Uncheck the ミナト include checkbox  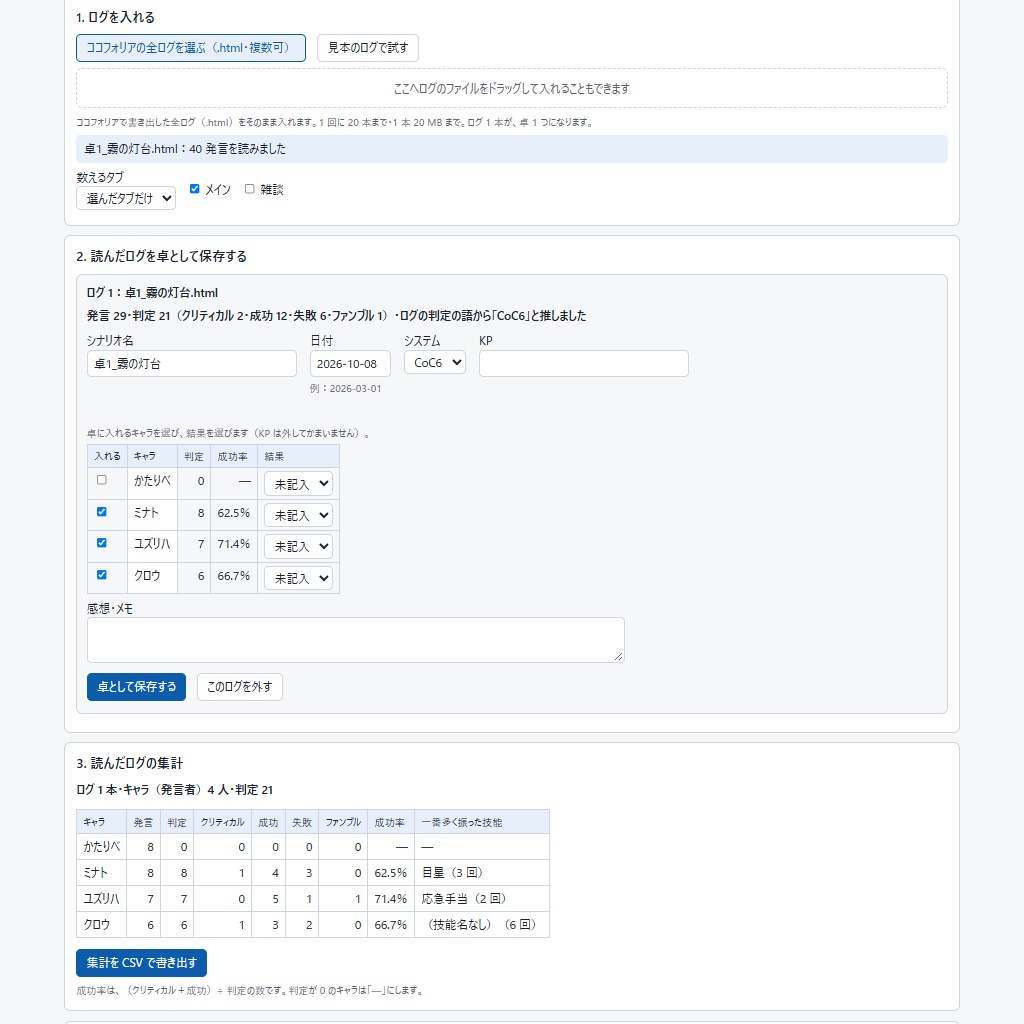(x=102, y=512)
